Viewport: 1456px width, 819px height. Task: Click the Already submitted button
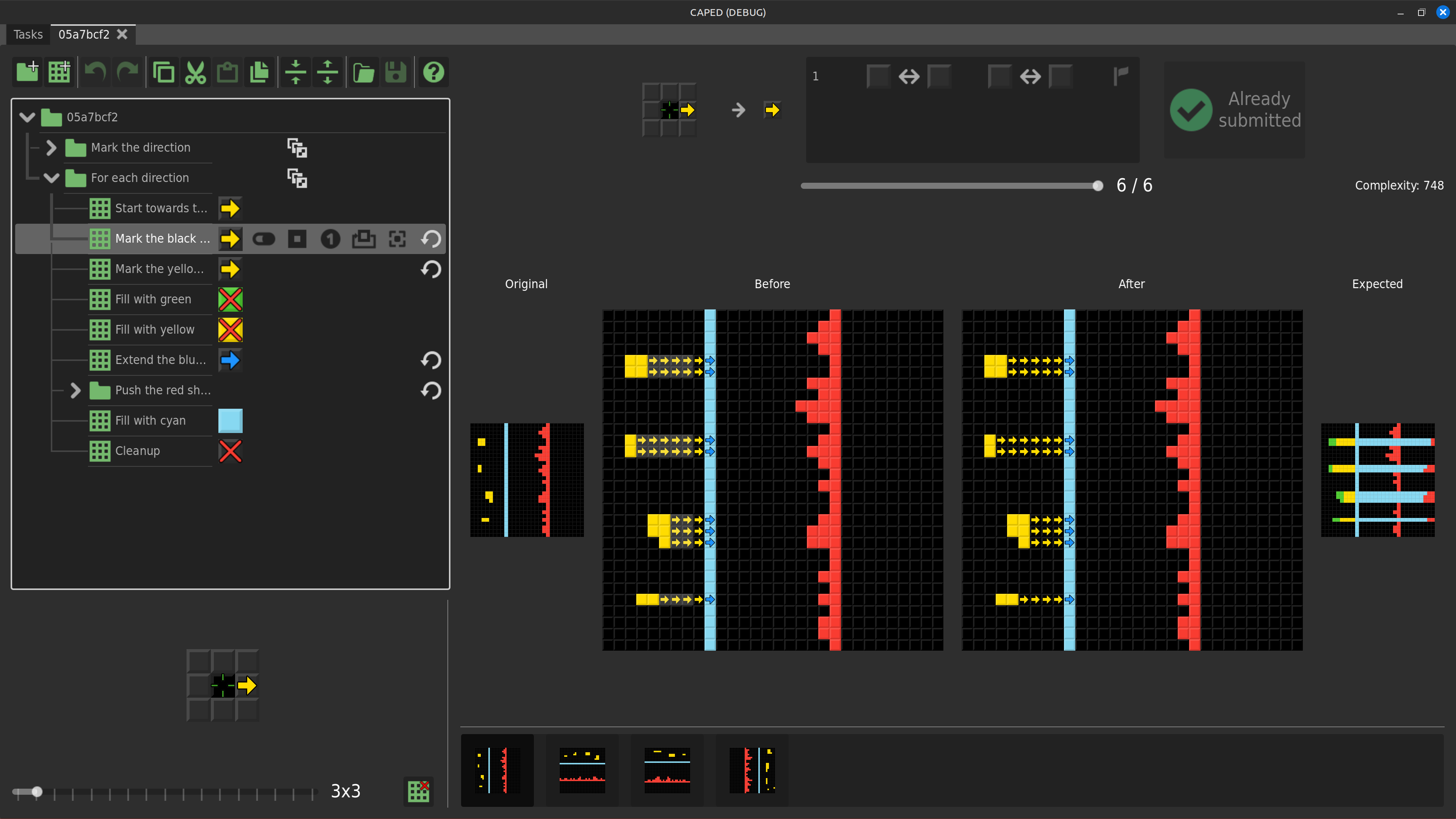click(x=1235, y=110)
